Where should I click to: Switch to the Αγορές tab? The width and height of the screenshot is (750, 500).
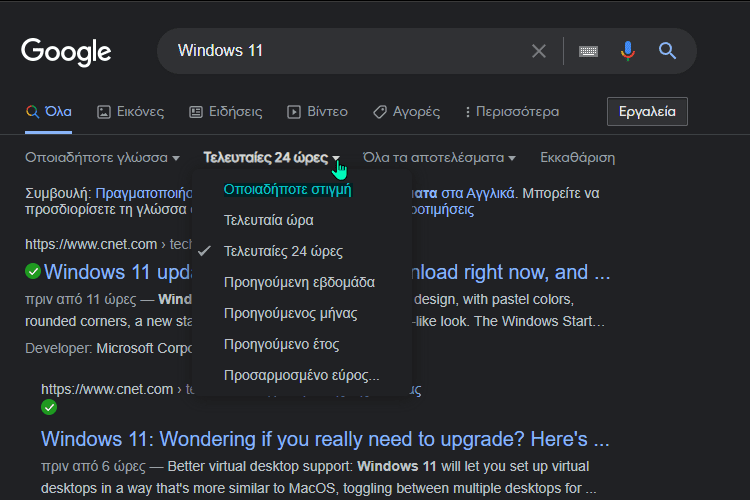click(407, 112)
